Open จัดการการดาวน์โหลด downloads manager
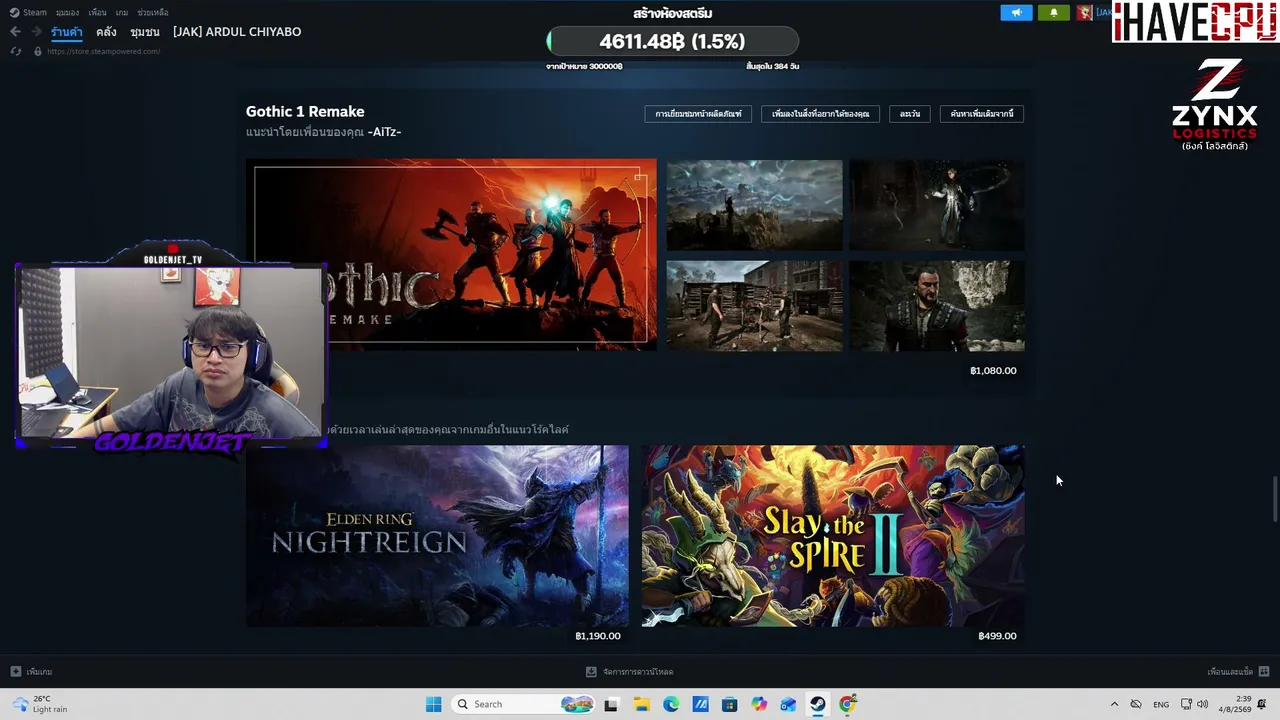The width and height of the screenshot is (1280, 720). click(x=630, y=672)
